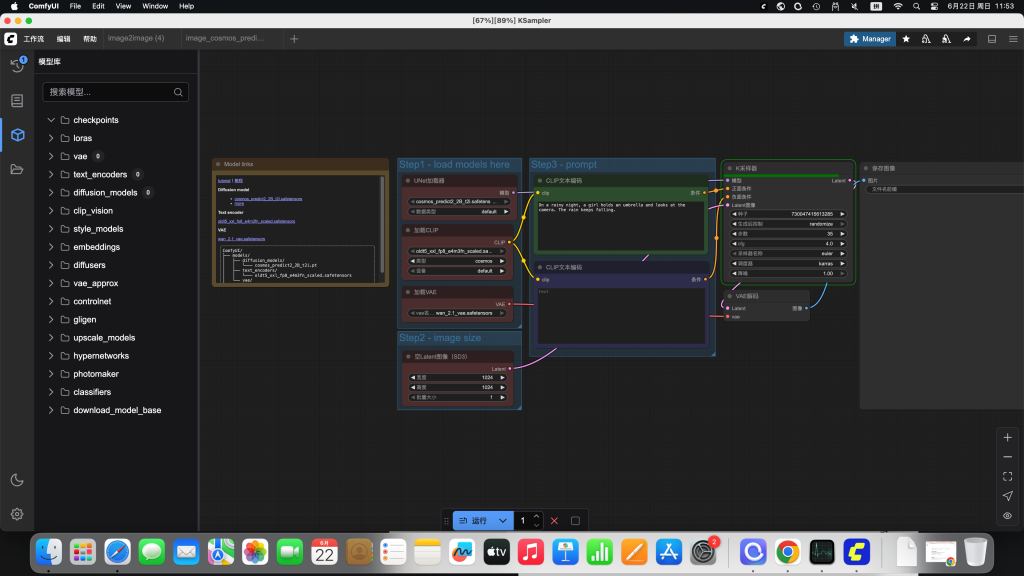Image resolution: width=1024 pixels, height=576 pixels.
Task: Expand the controlnet folder
Action: coord(51,302)
